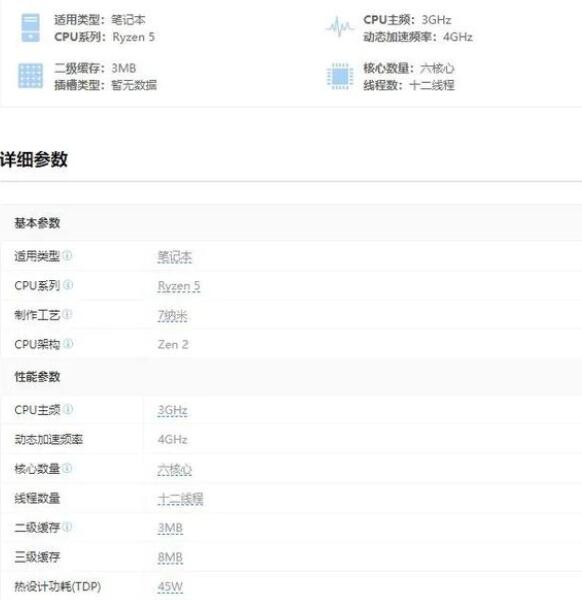The width and height of the screenshot is (582, 600).
Task: Follow the 笔记本 link in the table
Action: (x=175, y=257)
